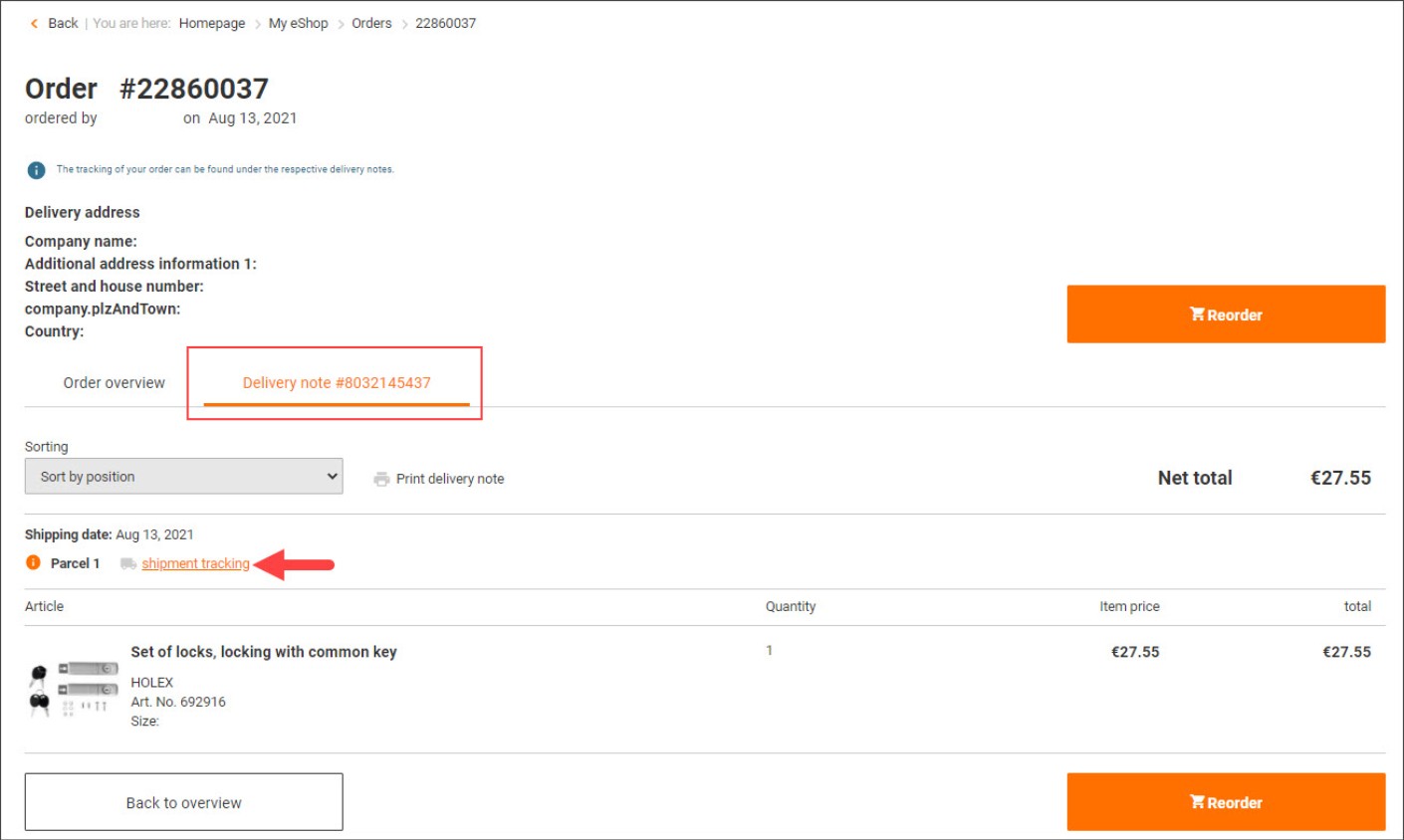This screenshot has width=1404, height=840.
Task: Click breadcrumb order number 22860037
Action: (445, 23)
